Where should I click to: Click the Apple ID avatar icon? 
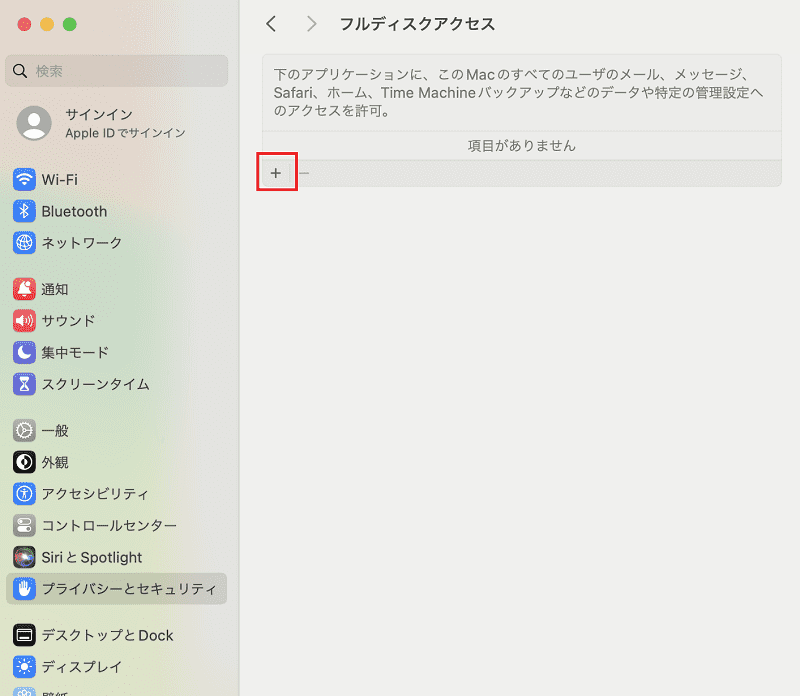pyautogui.click(x=34, y=123)
